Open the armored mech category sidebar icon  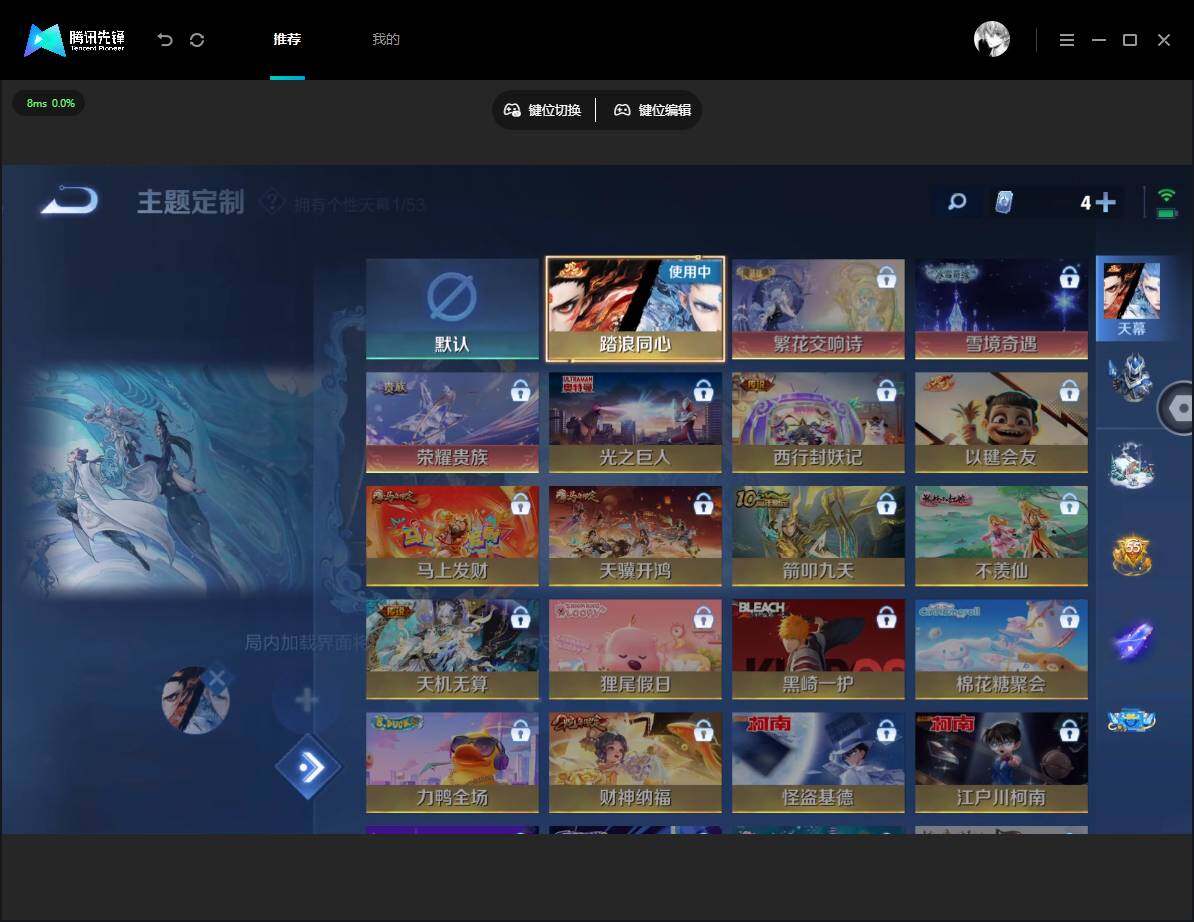1131,377
